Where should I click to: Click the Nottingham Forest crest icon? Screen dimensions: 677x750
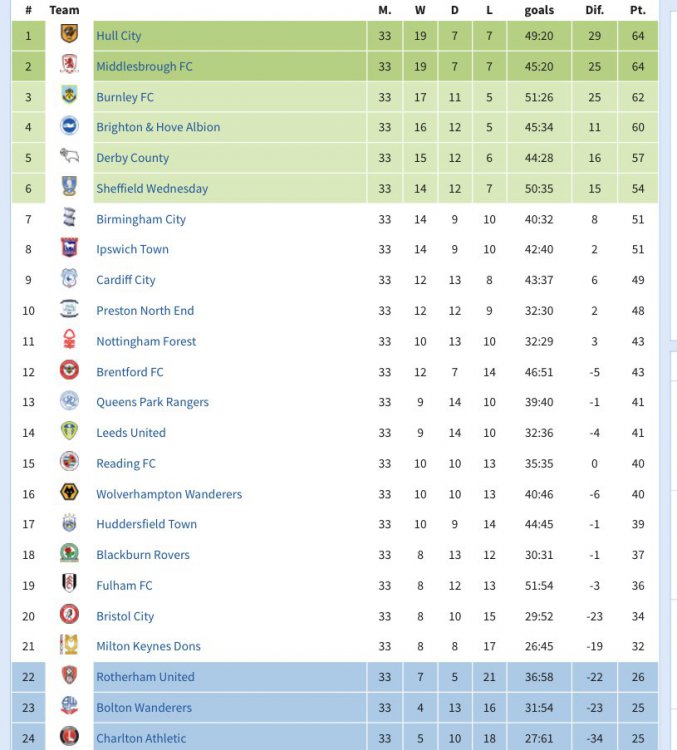click(x=69, y=341)
